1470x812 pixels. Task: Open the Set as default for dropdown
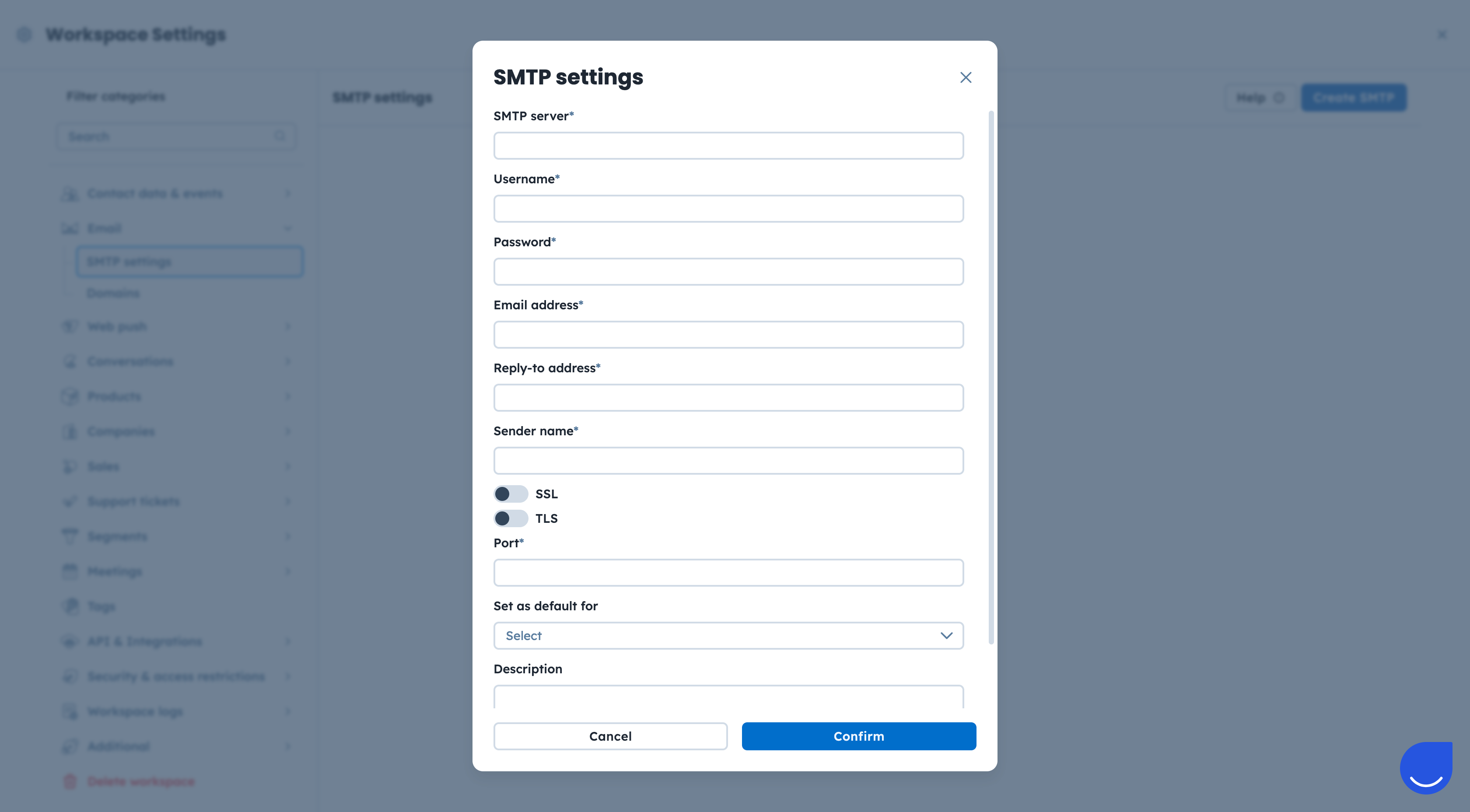tap(728, 636)
